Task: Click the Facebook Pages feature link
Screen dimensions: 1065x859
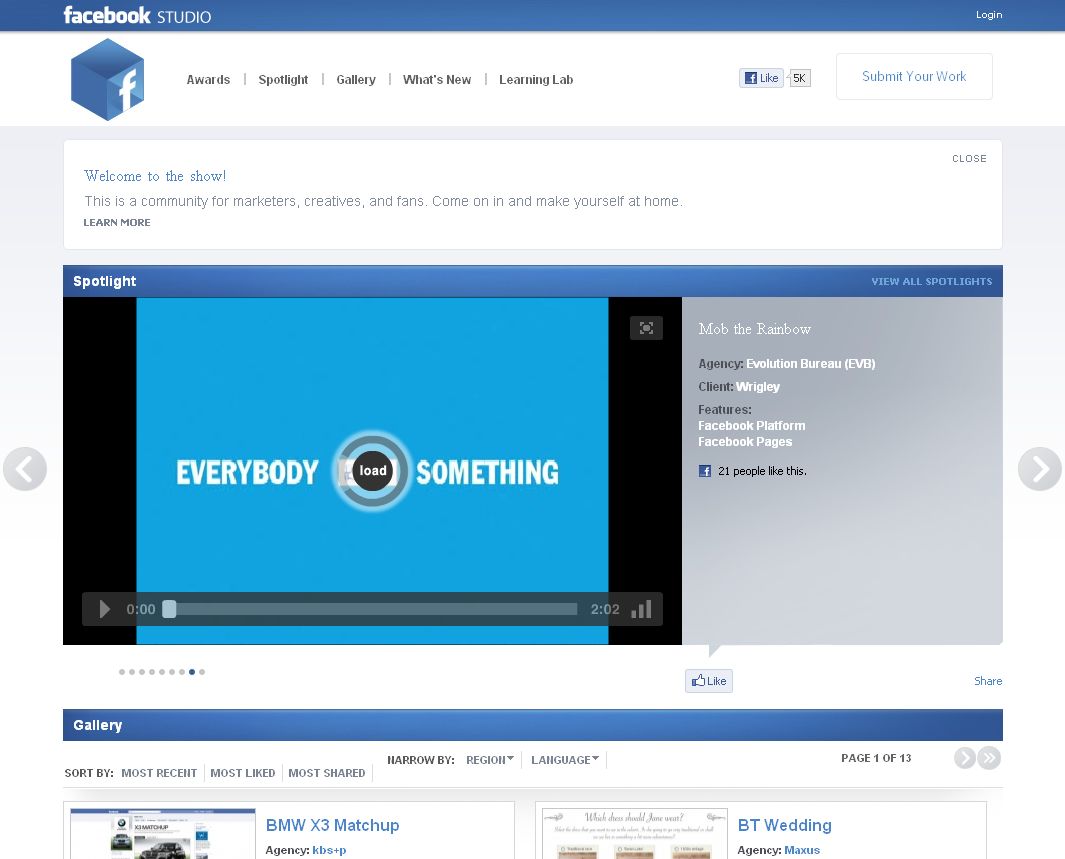Action: pyautogui.click(x=745, y=442)
